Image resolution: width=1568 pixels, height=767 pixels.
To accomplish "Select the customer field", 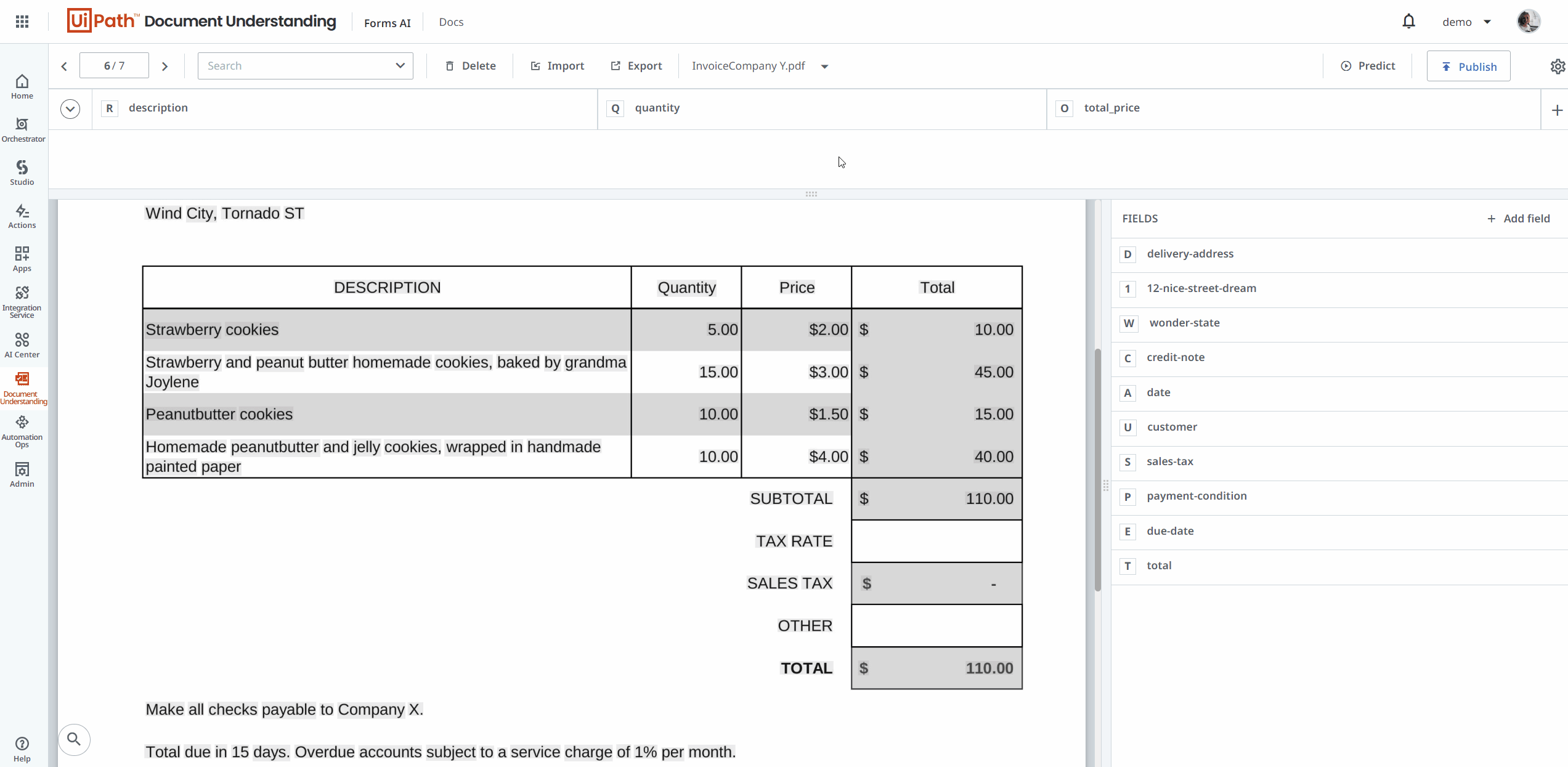I will pos(1340,428).
